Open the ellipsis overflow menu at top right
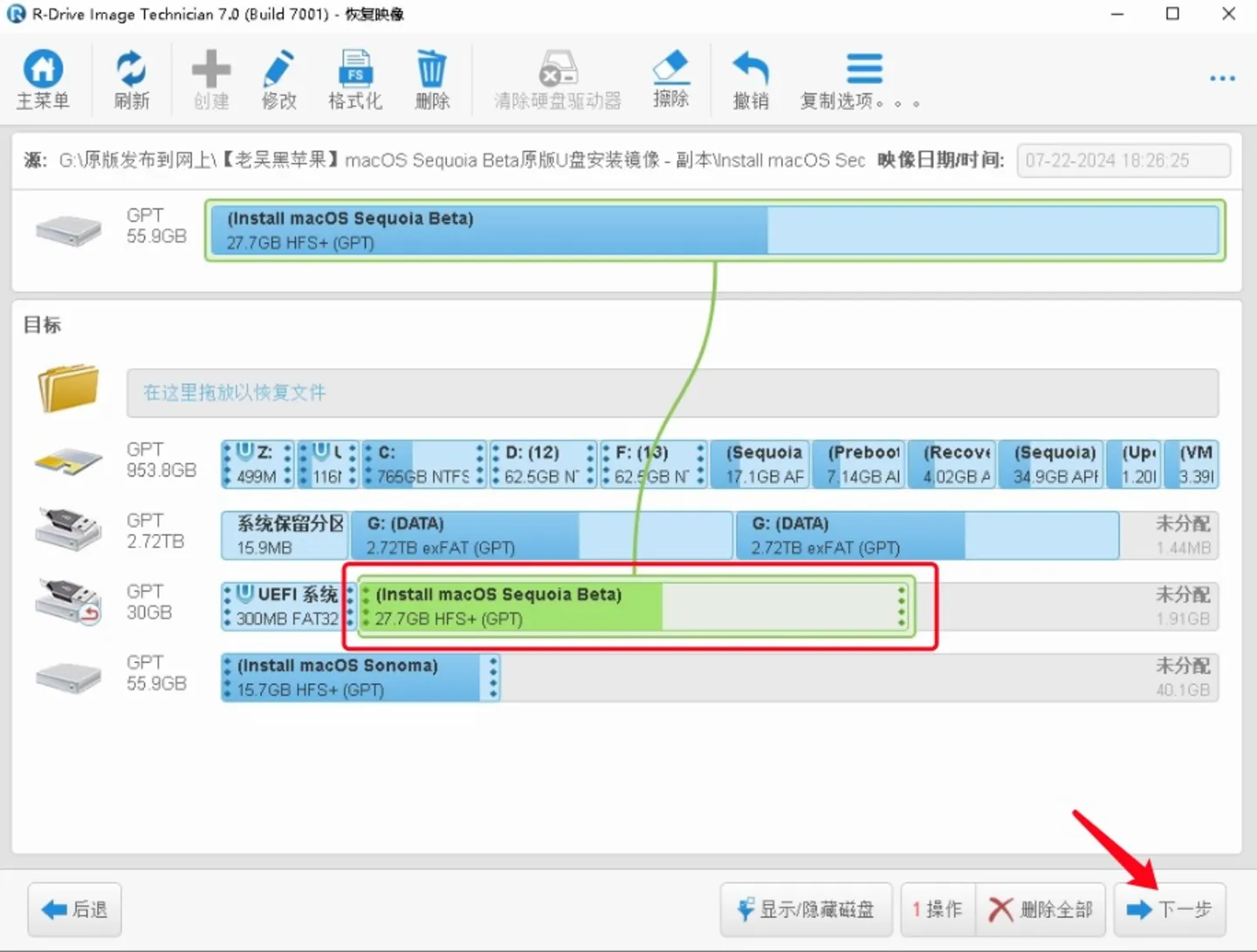Screen dimensions: 1257x952 tap(1222, 78)
